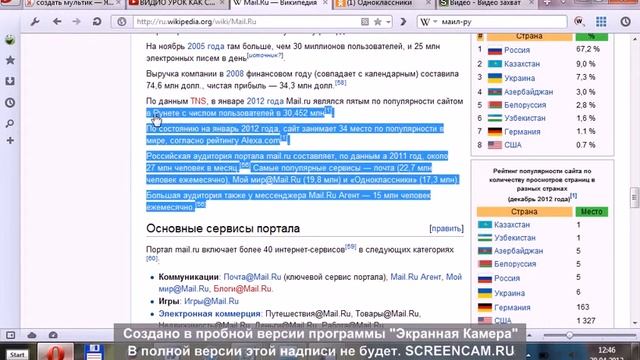The width and height of the screenshot is (640, 360).
Task: Select the 'Mail.Ru — Википедия' tab
Action: pos(281,3)
